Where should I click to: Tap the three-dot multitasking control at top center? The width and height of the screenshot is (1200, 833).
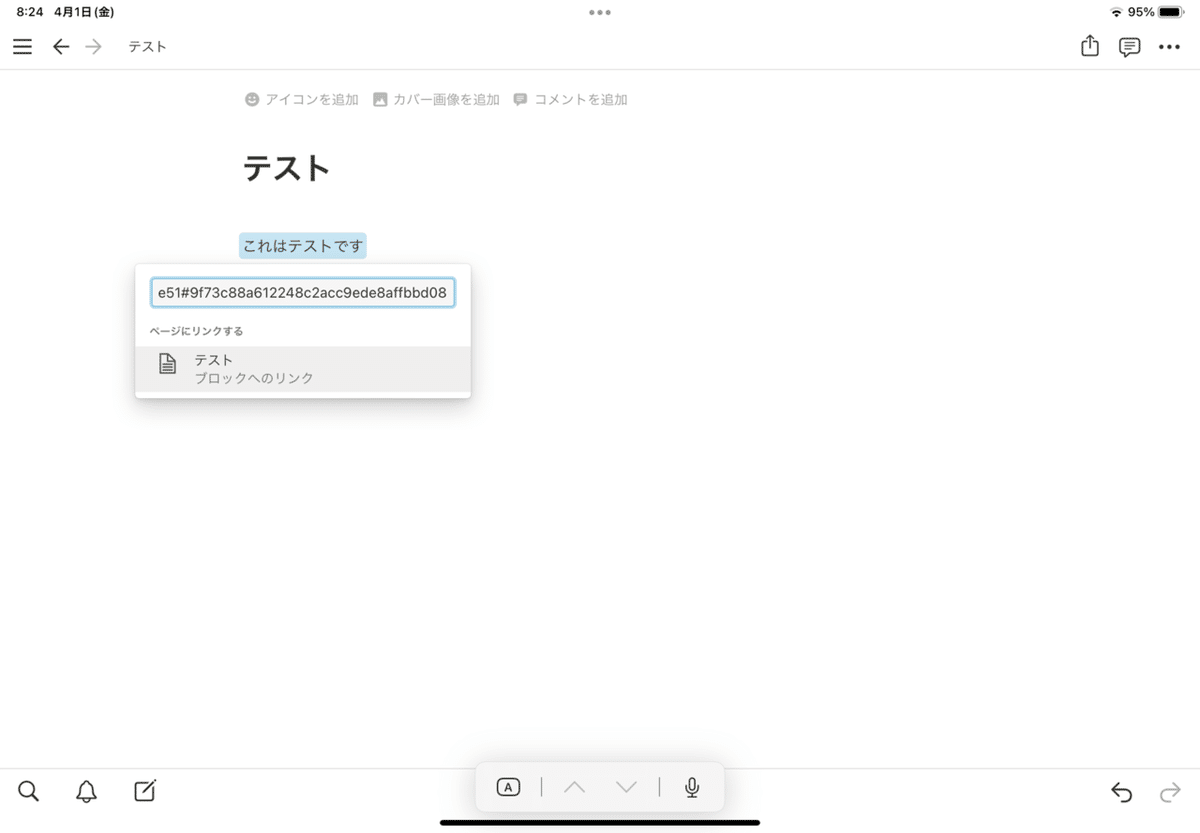[600, 12]
